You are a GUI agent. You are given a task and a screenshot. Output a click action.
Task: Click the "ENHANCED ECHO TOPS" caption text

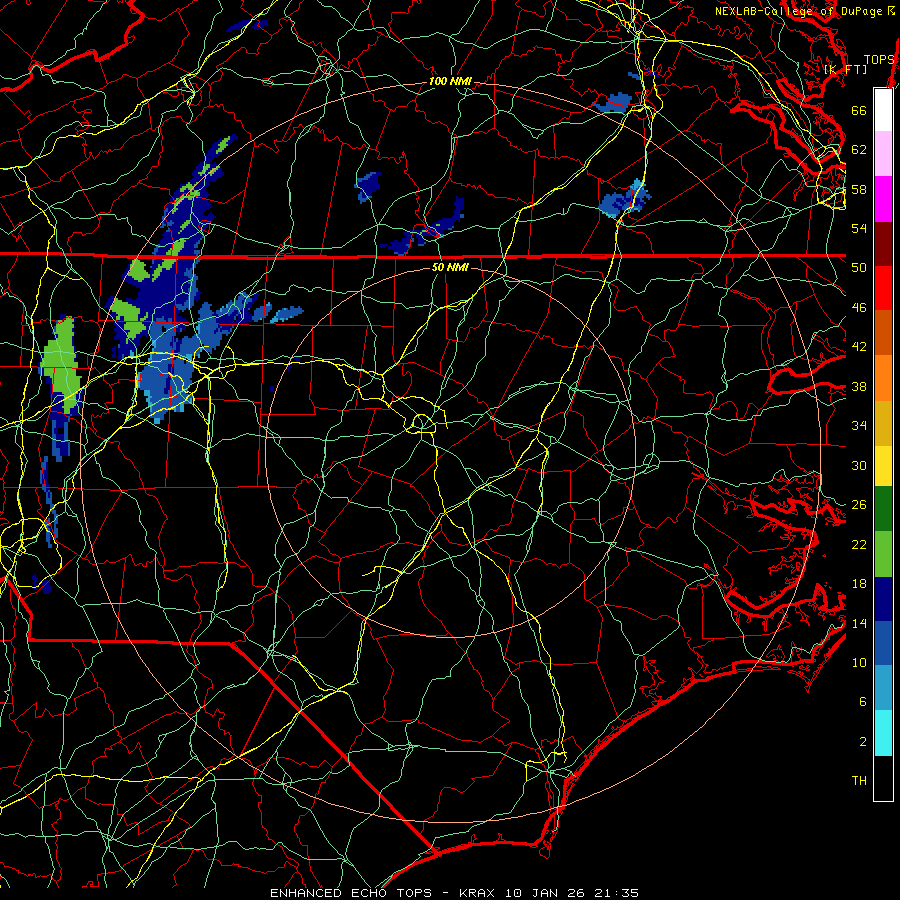[x=351, y=893]
